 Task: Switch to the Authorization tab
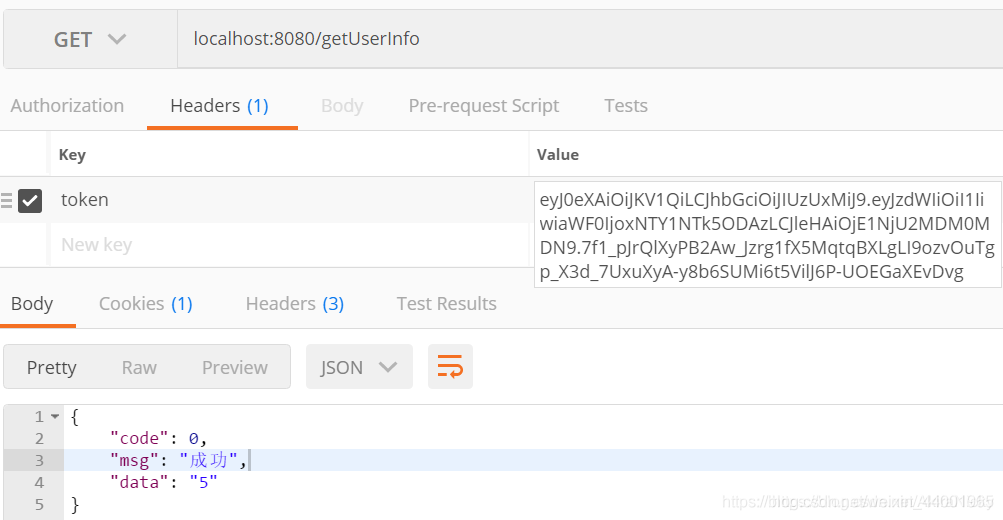point(67,106)
